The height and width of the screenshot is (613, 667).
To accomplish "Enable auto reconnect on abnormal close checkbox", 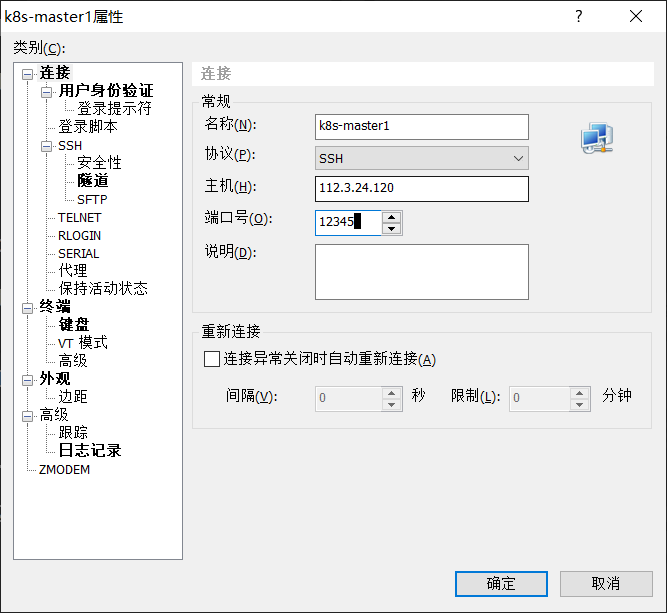I will [x=212, y=359].
